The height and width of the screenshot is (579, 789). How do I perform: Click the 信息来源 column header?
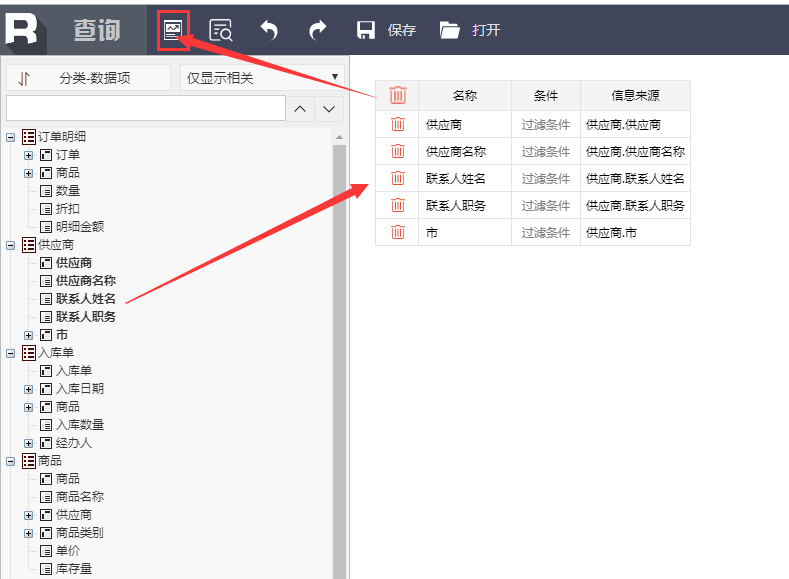[636, 96]
